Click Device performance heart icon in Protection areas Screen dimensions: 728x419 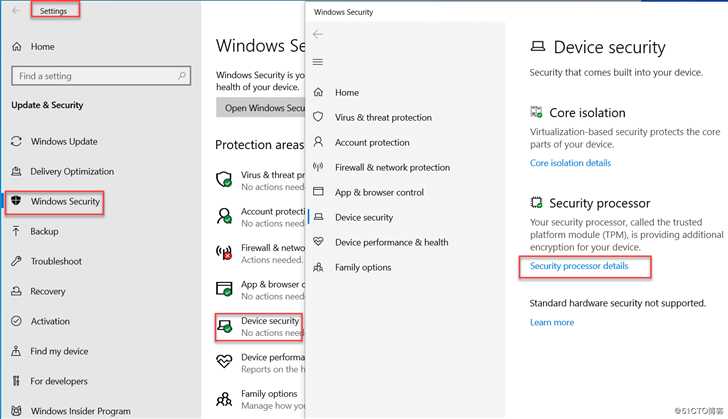(x=224, y=361)
